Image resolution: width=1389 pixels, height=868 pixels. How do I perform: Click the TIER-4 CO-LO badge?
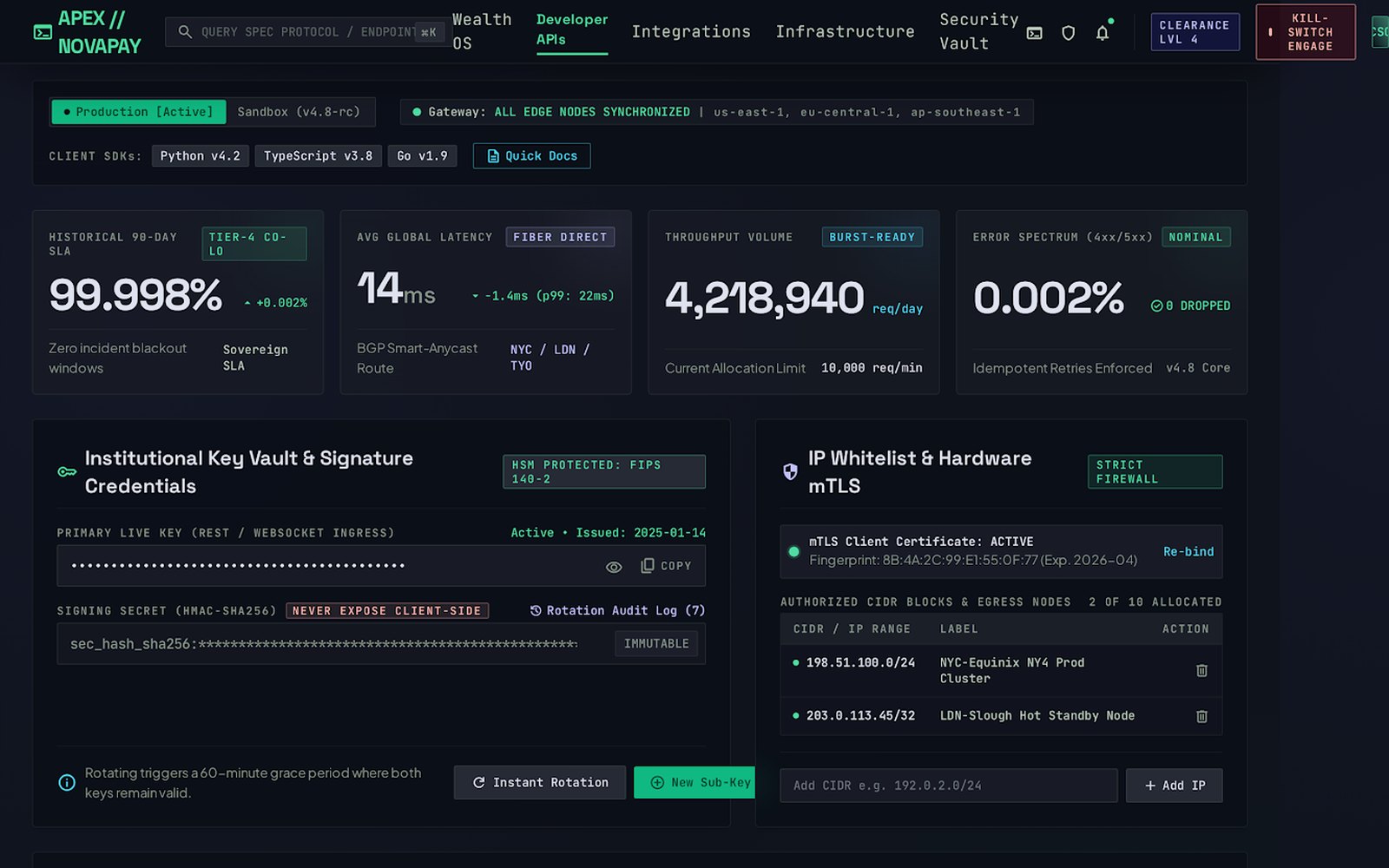(253, 244)
